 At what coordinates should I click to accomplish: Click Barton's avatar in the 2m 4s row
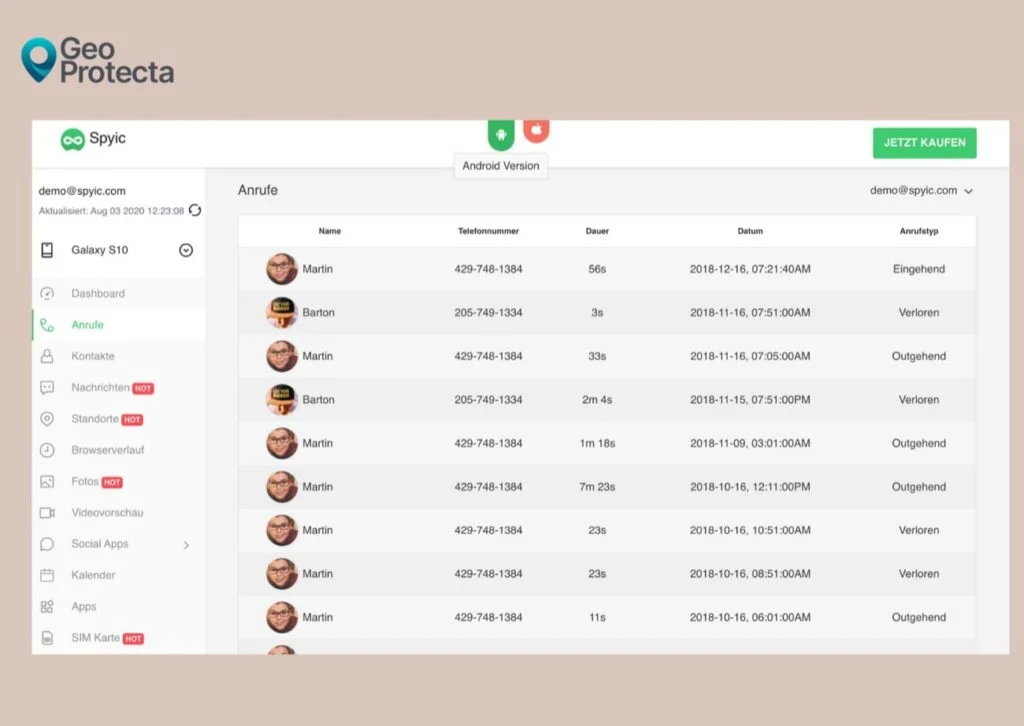(x=282, y=400)
